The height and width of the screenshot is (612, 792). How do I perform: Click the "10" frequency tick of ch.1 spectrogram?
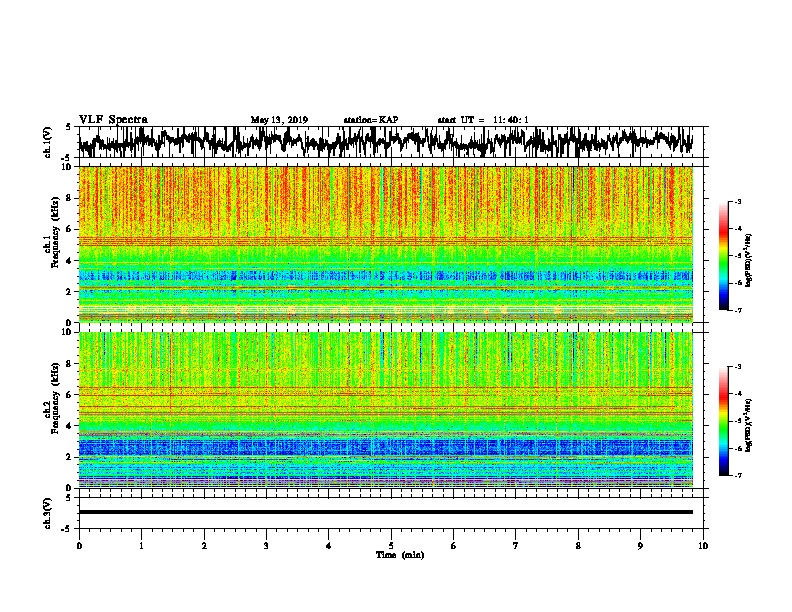(x=68, y=167)
